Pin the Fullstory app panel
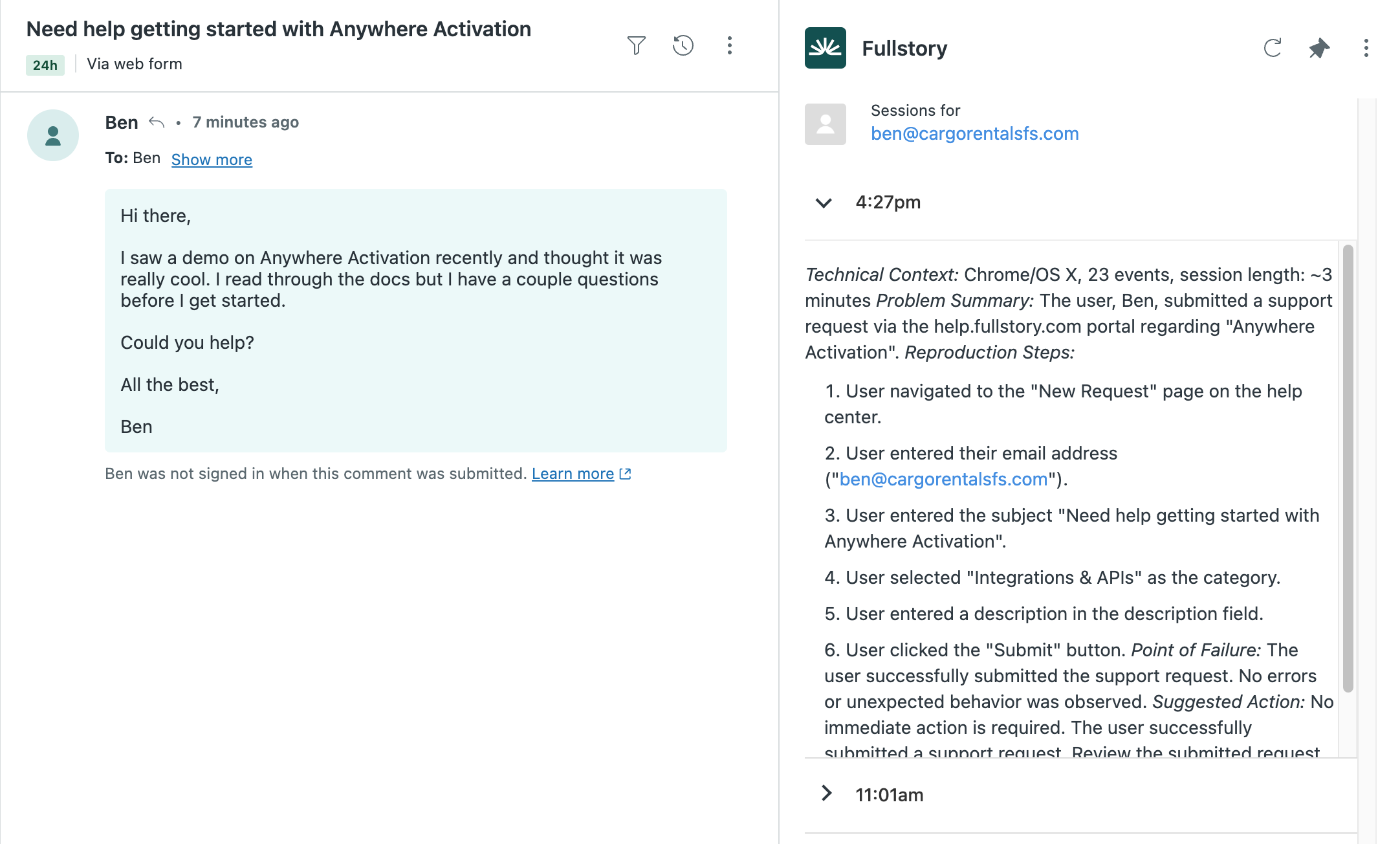Image resolution: width=1400 pixels, height=844 pixels. (1319, 48)
